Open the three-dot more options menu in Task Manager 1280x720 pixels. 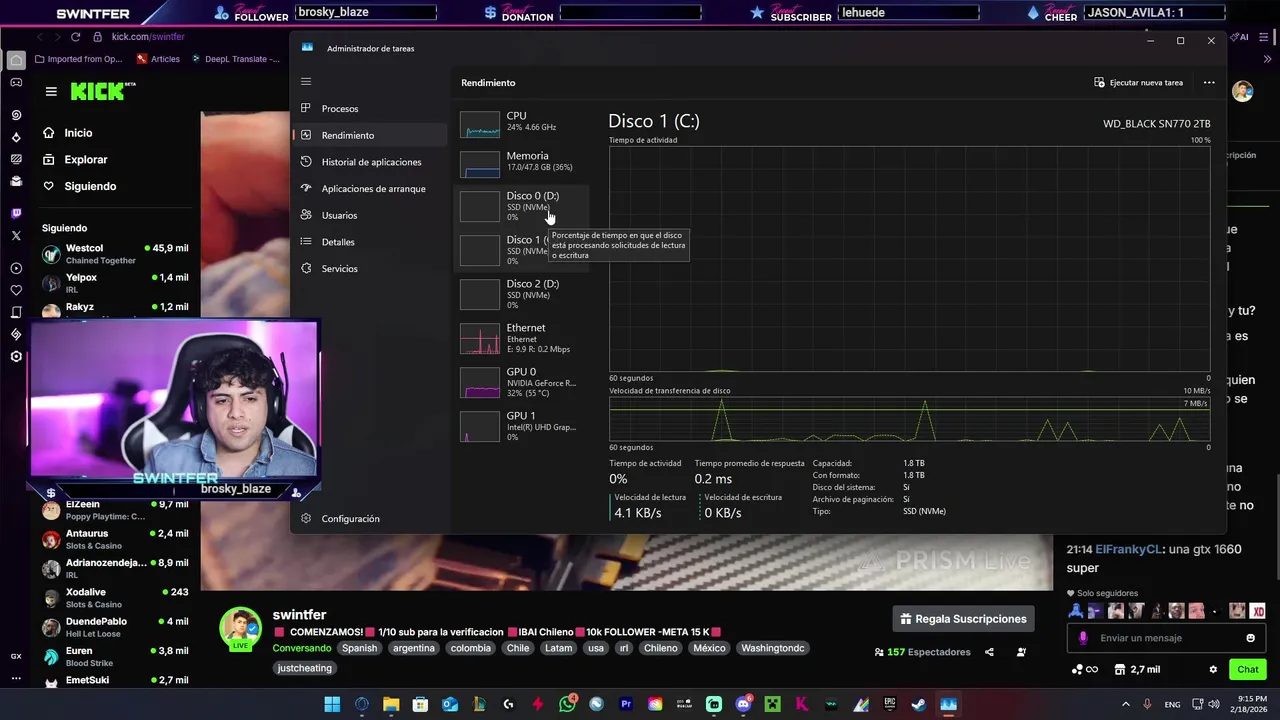(1209, 83)
